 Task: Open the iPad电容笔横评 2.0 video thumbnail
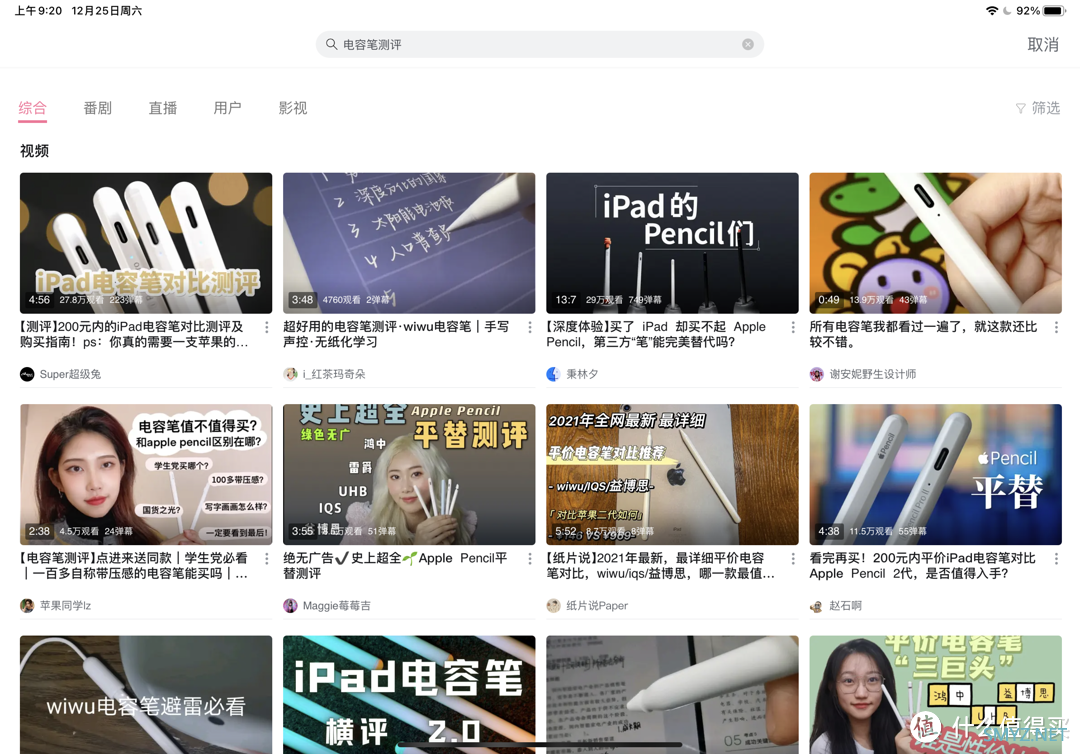409,694
